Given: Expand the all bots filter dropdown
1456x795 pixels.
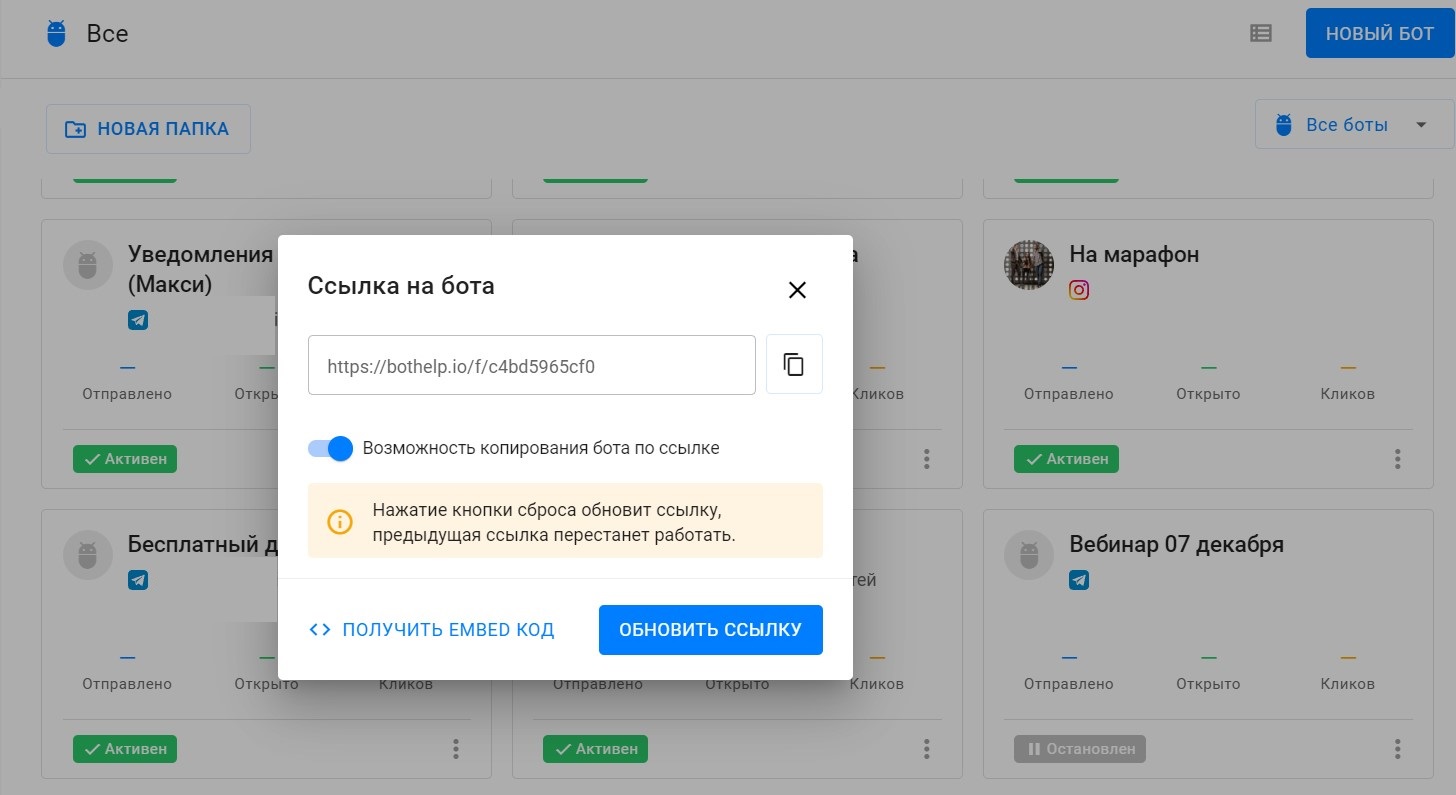Looking at the screenshot, I should (x=1354, y=125).
